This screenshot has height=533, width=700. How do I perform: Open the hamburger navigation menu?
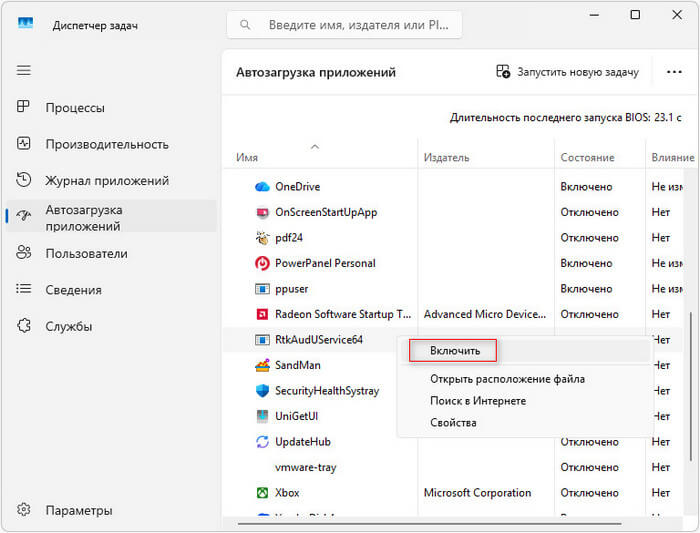(x=24, y=70)
